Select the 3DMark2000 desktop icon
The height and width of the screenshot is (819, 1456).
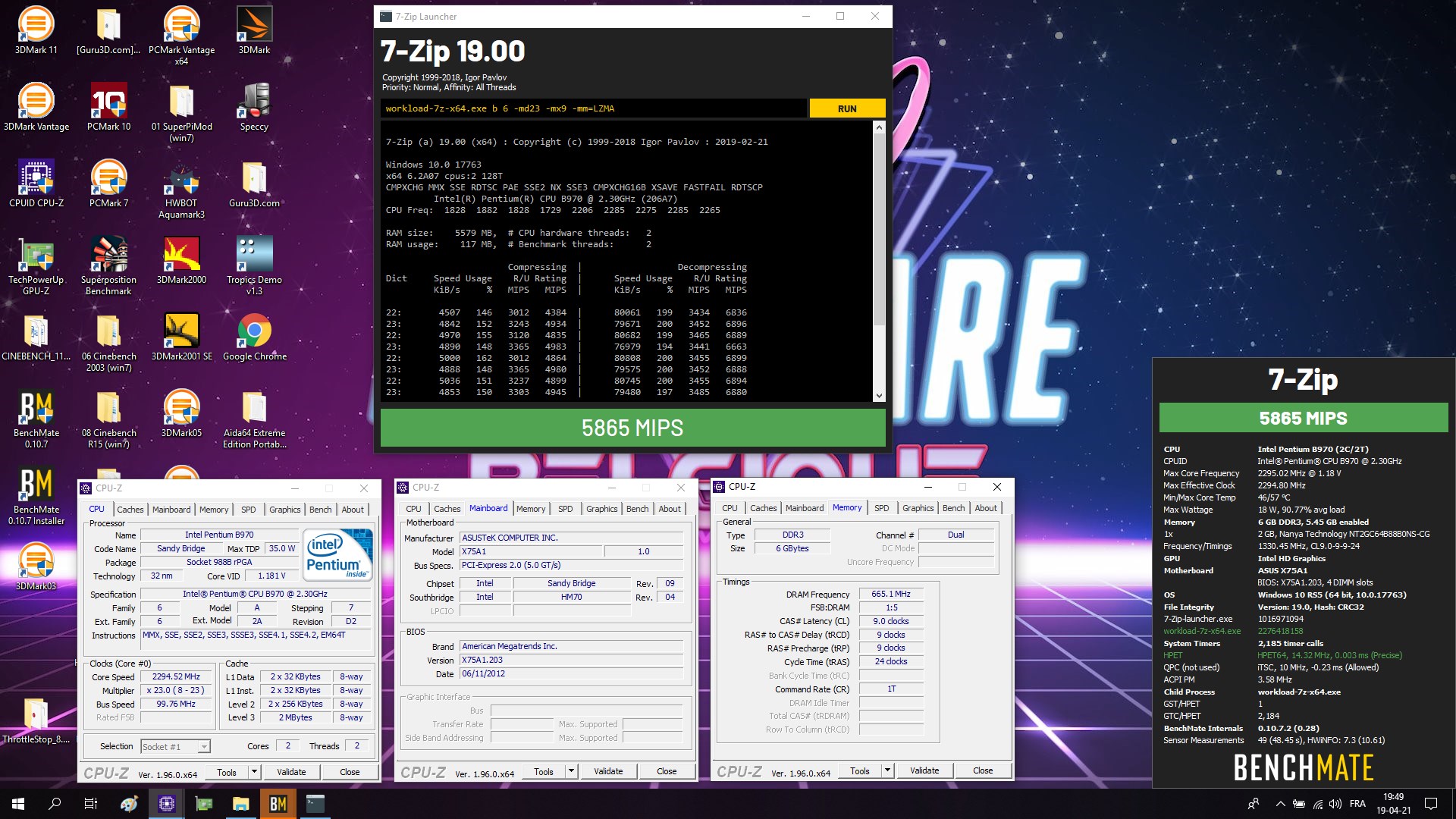point(181,260)
